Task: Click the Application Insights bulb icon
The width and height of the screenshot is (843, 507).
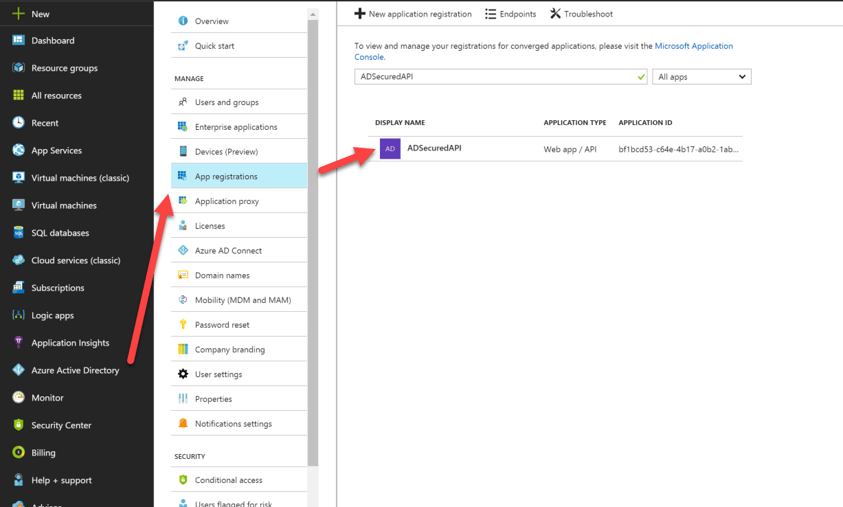Action: click(x=18, y=342)
